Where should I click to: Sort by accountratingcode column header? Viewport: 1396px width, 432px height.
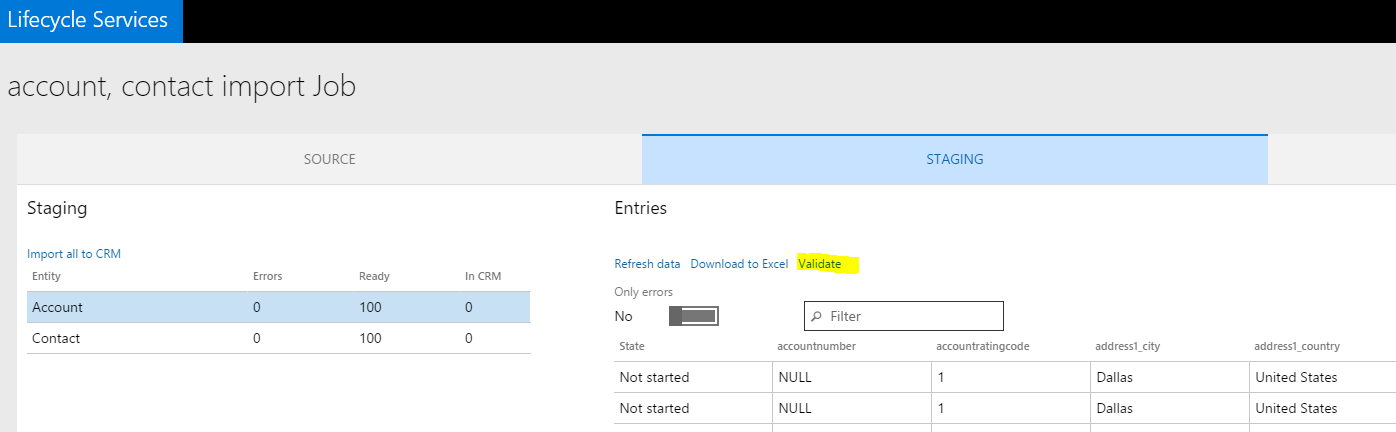982,346
